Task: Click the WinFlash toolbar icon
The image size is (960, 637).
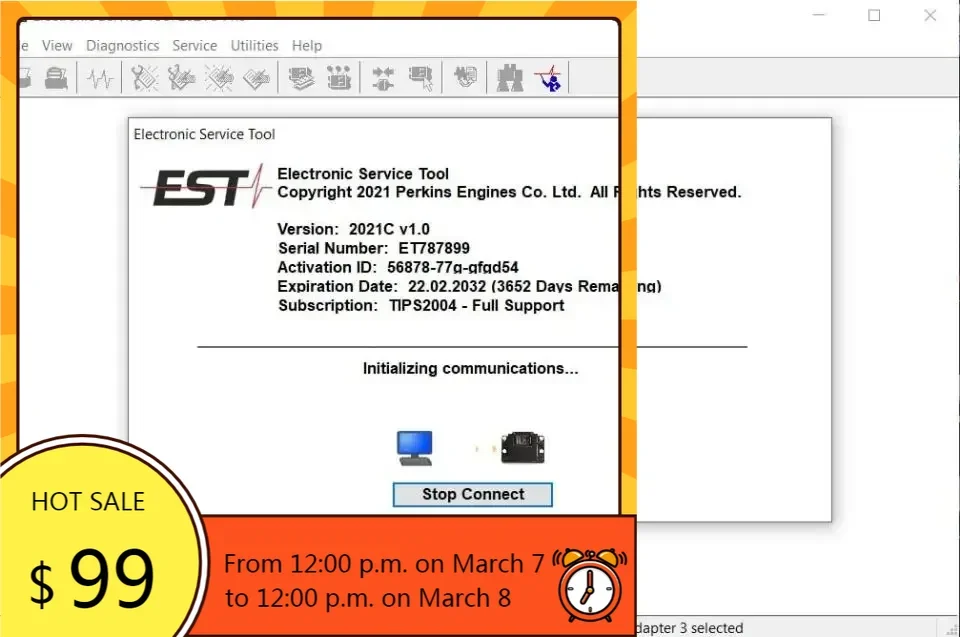Action: tap(465, 77)
